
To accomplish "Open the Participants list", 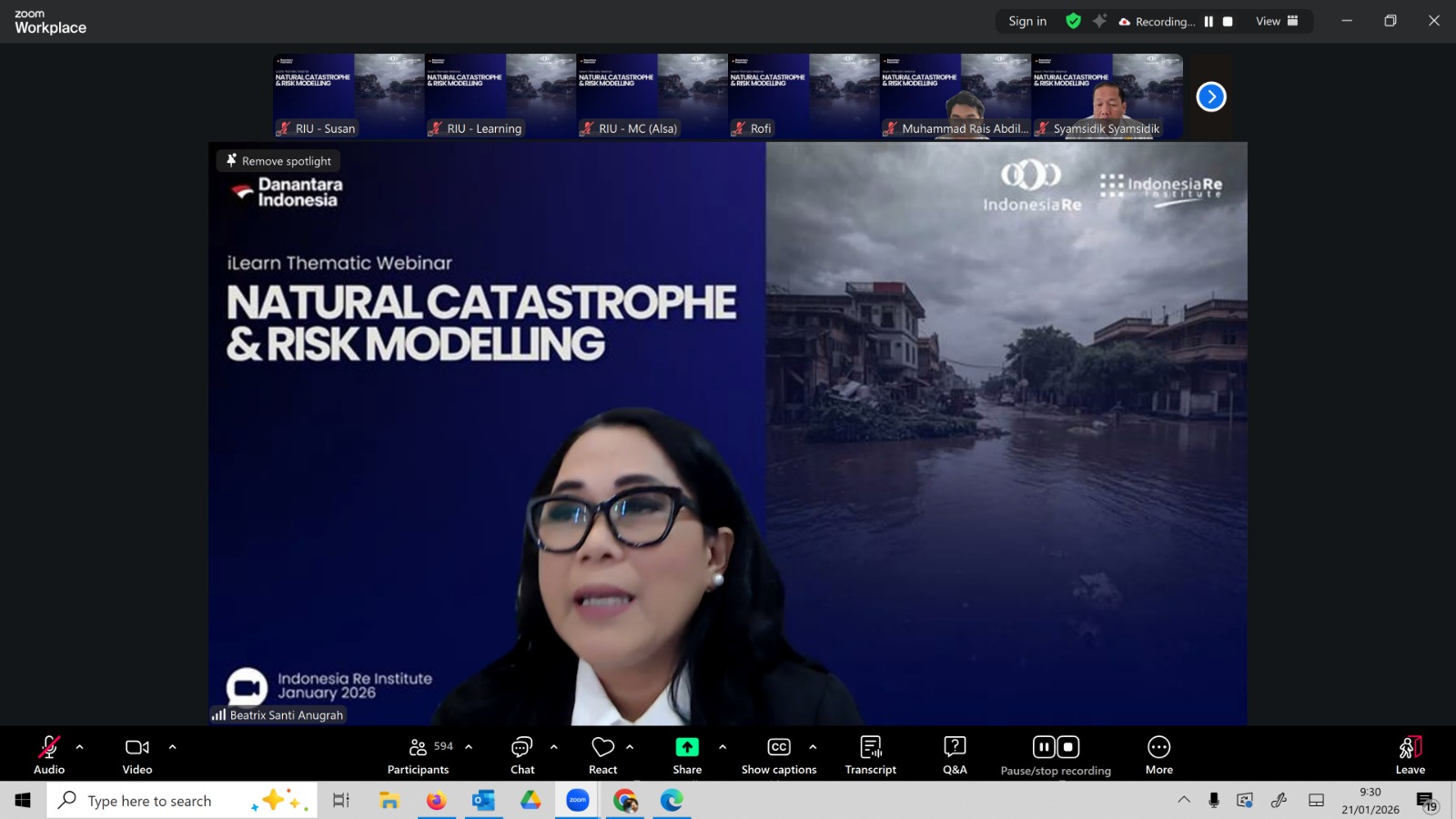I will pyautogui.click(x=419, y=754).
